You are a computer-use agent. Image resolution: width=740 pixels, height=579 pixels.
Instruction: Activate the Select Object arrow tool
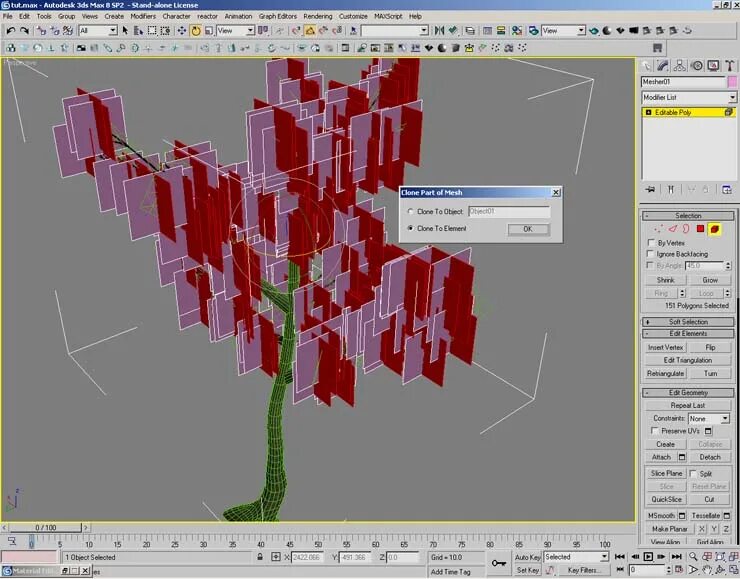(x=125, y=31)
